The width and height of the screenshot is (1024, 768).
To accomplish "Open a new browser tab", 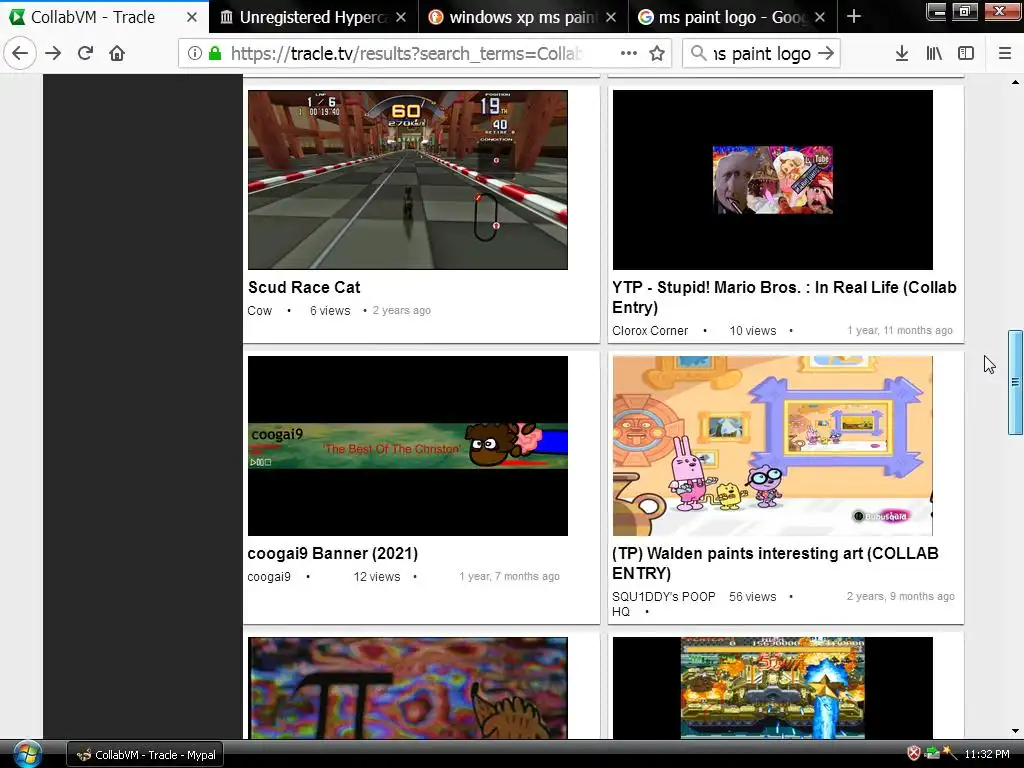I will [x=854, y=17].
